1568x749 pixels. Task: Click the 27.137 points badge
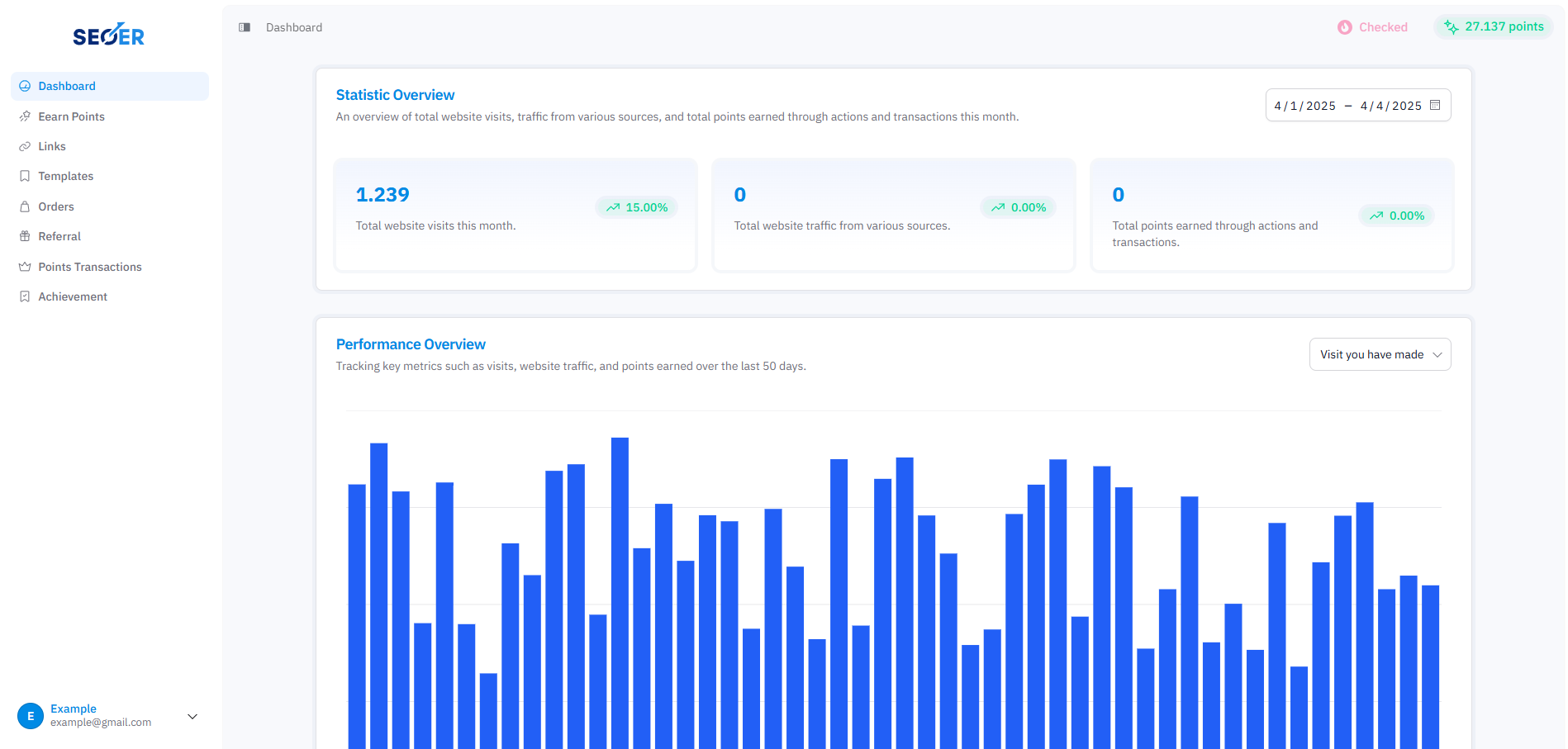click(1494, 27)
